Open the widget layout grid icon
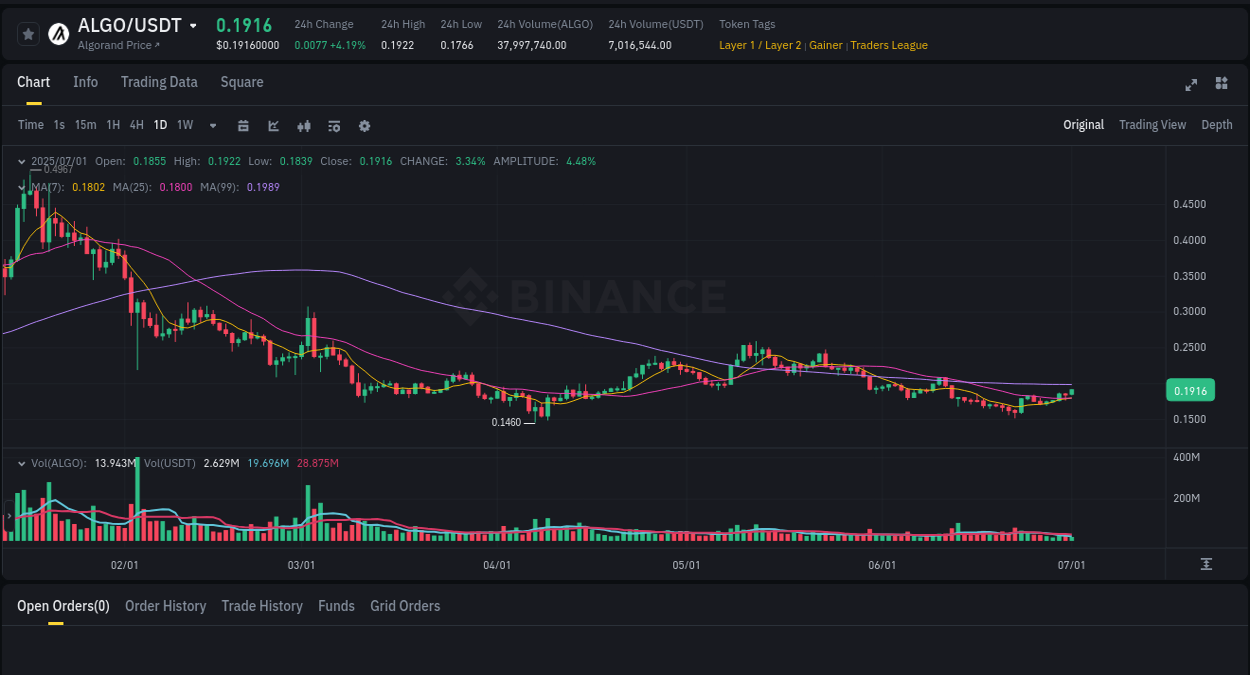Image resolution: width=1250 pixels, height=675 pixels. point(1221,84)
